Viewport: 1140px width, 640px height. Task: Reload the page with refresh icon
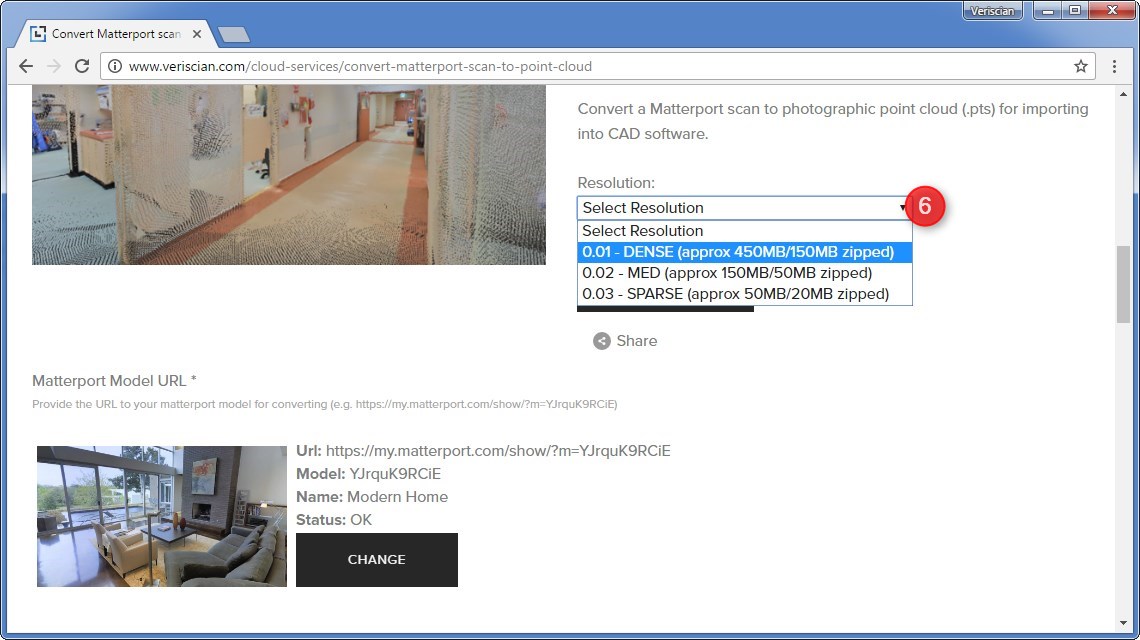pyautogui.click(x=82, y=66)
